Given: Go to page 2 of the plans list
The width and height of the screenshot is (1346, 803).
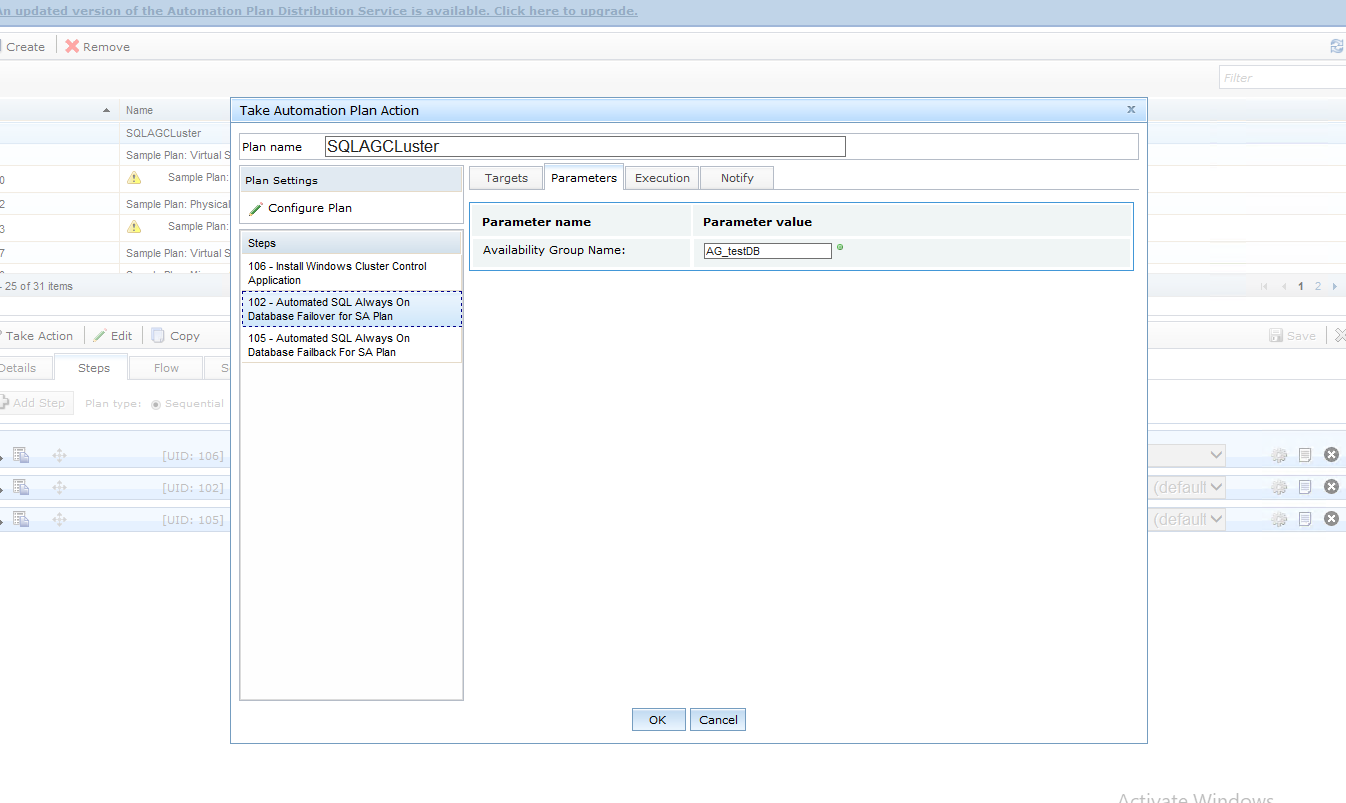Looking at the screenshot, I should pyautogui.click(x=1318, y=287).
